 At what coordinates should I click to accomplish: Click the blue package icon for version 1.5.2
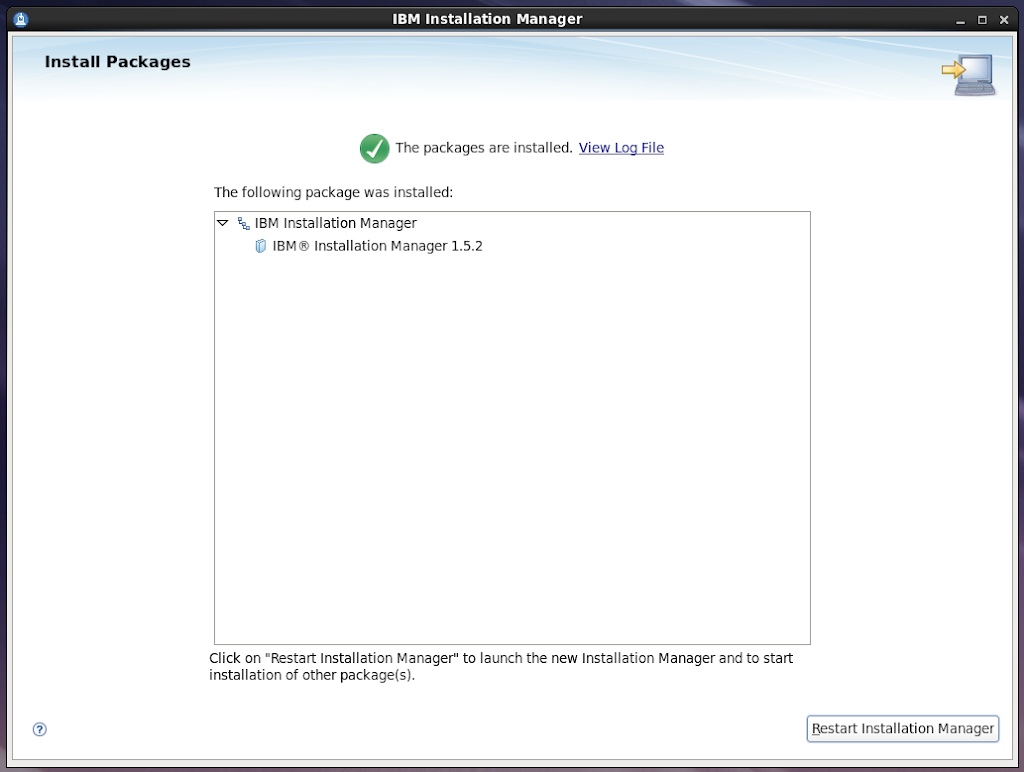point(261,246)
